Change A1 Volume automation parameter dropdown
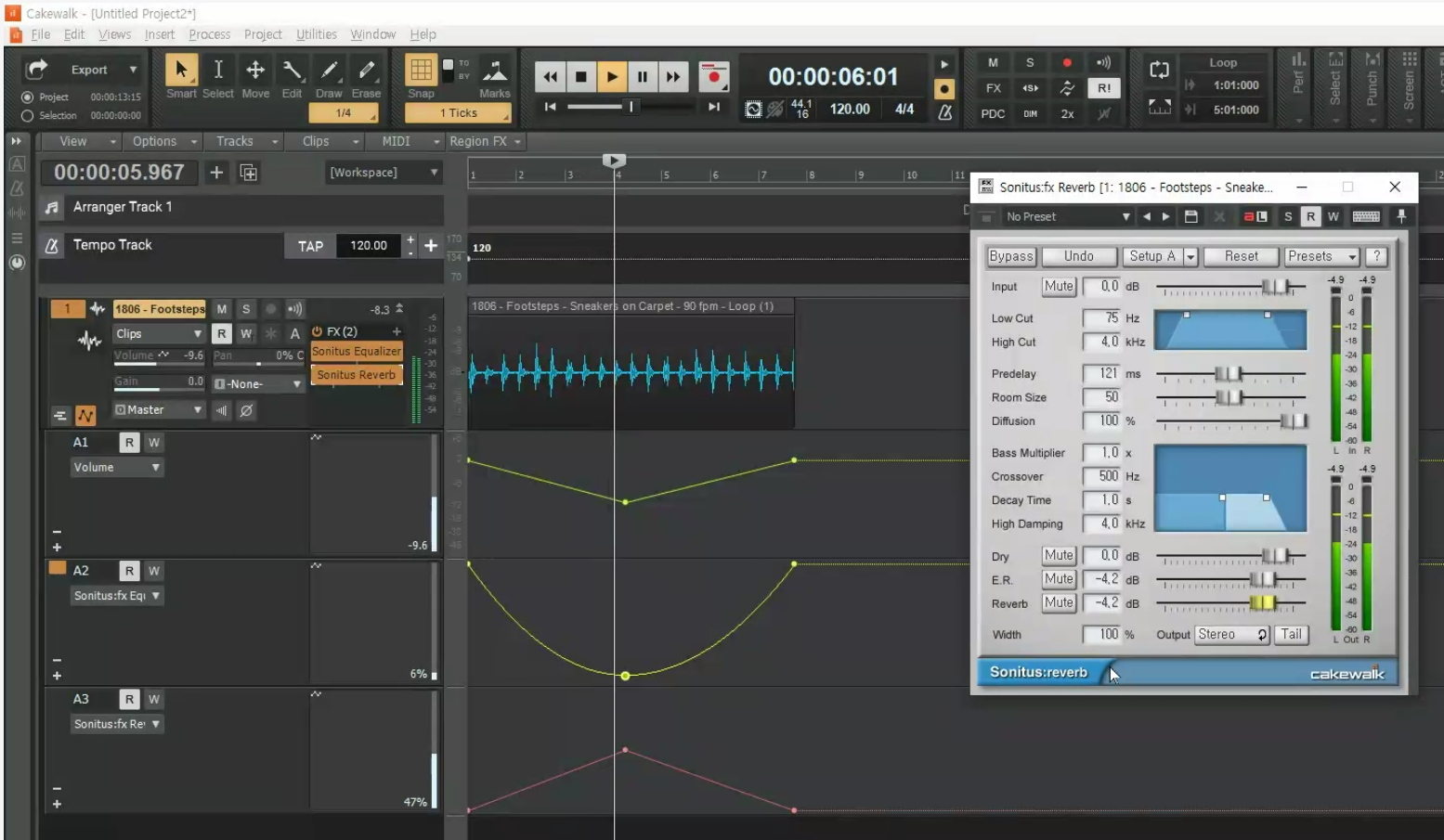1444x840 pixels. pos(117,468)
